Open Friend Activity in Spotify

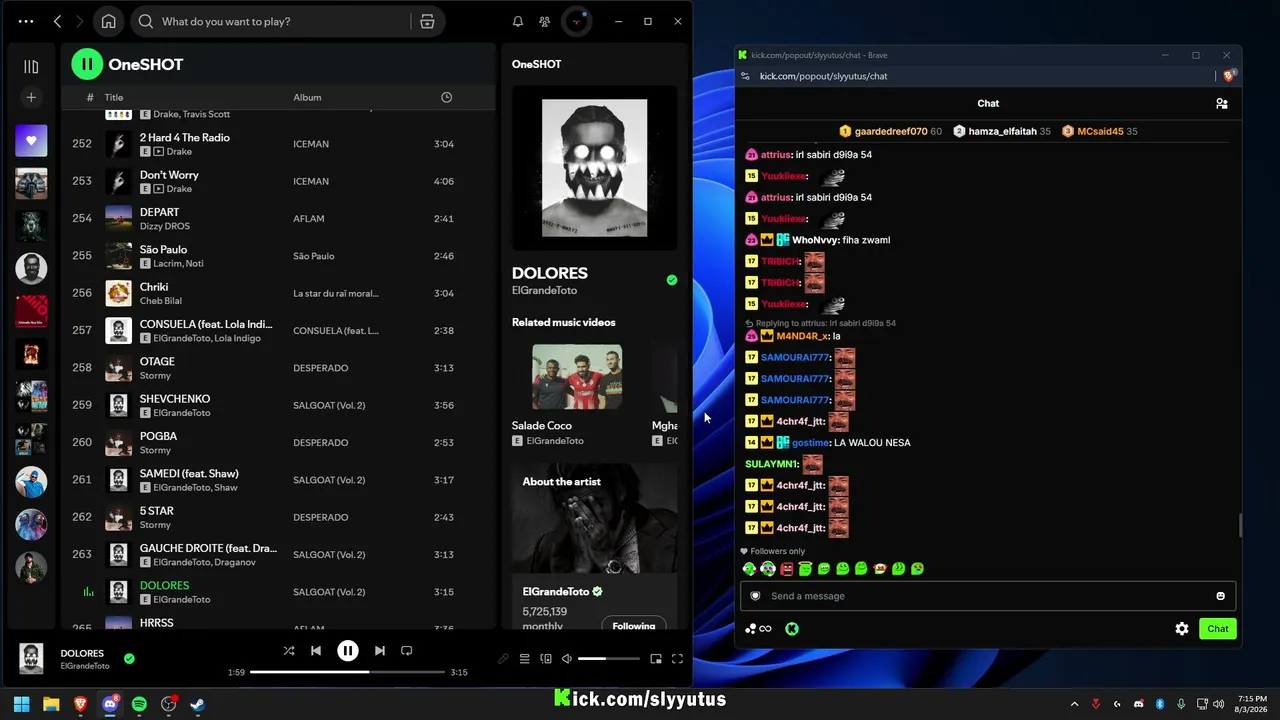click(x=544, y=21)
